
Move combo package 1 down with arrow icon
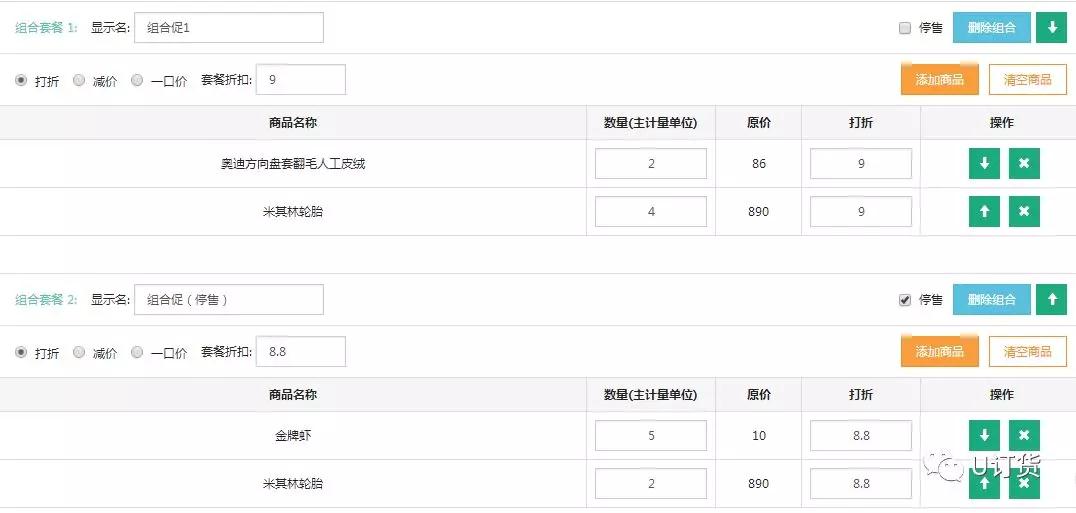click(1051, 27)
